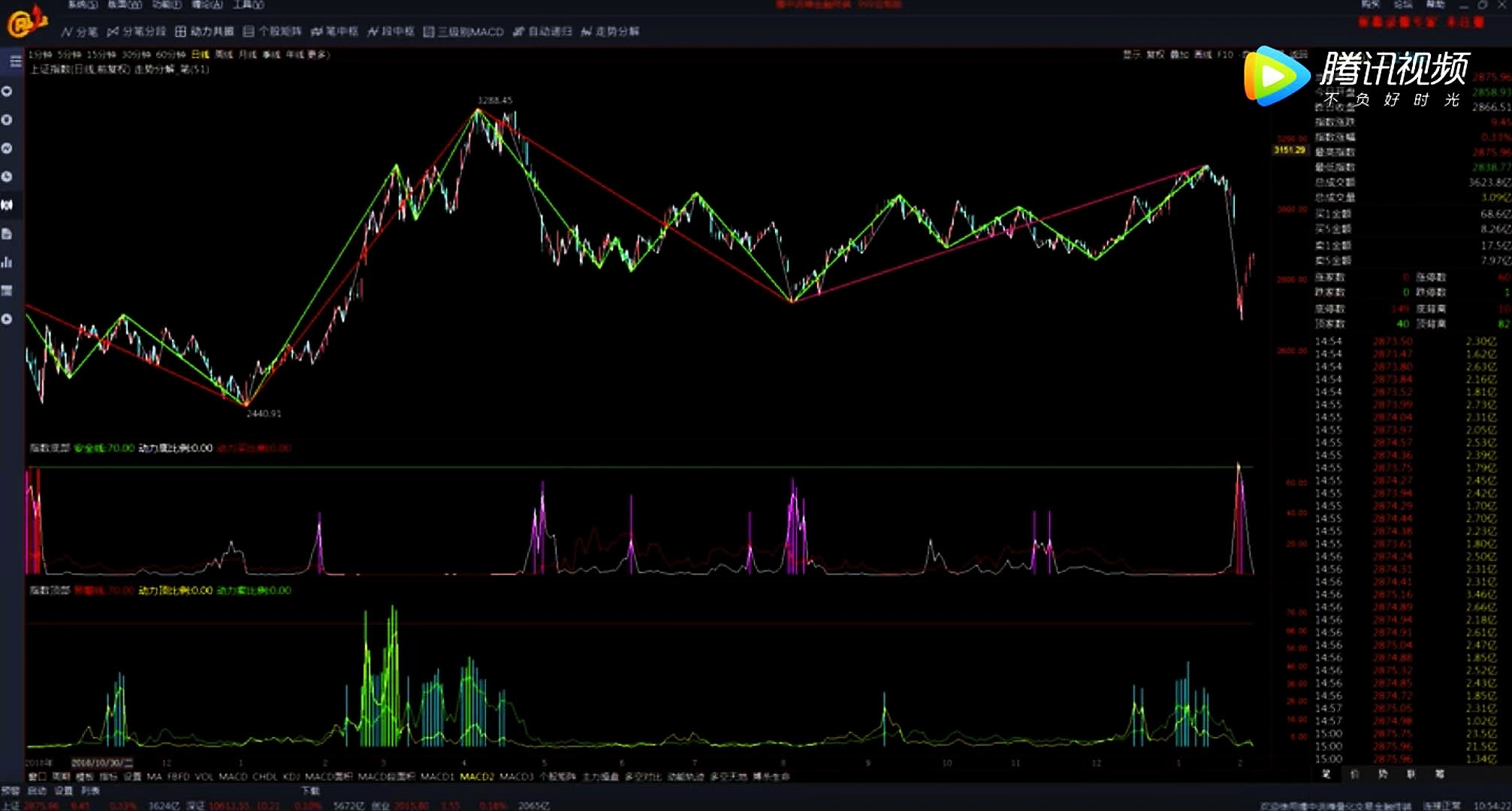The width and height of the screenshot is (1512, 811).
Task: Click the third round icon in left sidebar
Action: click(x=8, y=148)
